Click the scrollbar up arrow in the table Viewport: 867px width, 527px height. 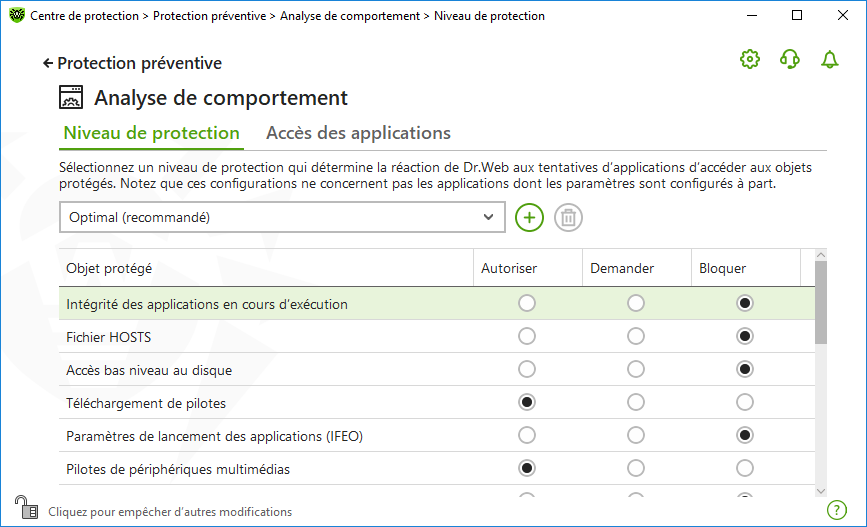821,255
